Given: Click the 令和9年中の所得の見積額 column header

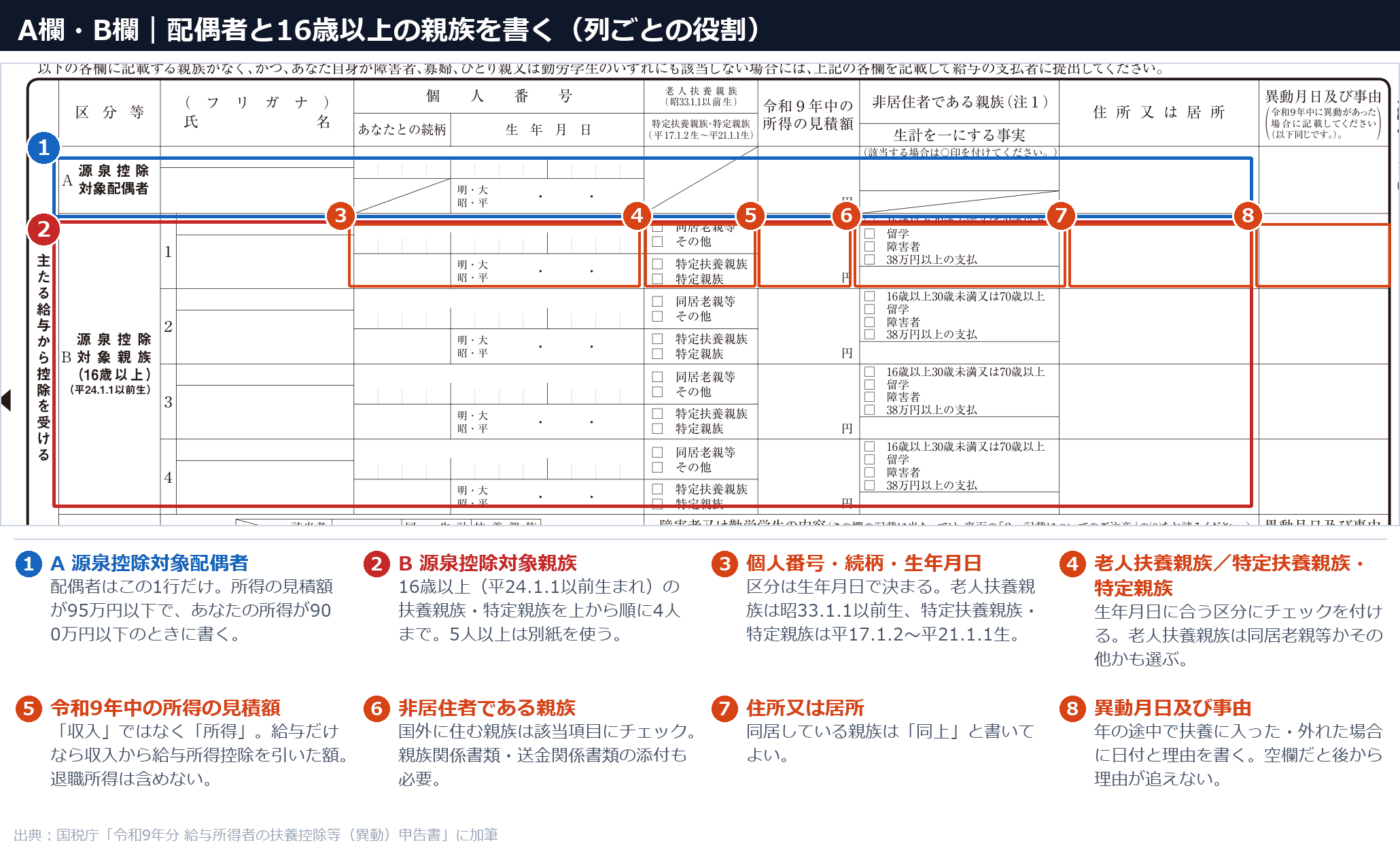Looking at the screenshot, I should (x=808, y=114).
